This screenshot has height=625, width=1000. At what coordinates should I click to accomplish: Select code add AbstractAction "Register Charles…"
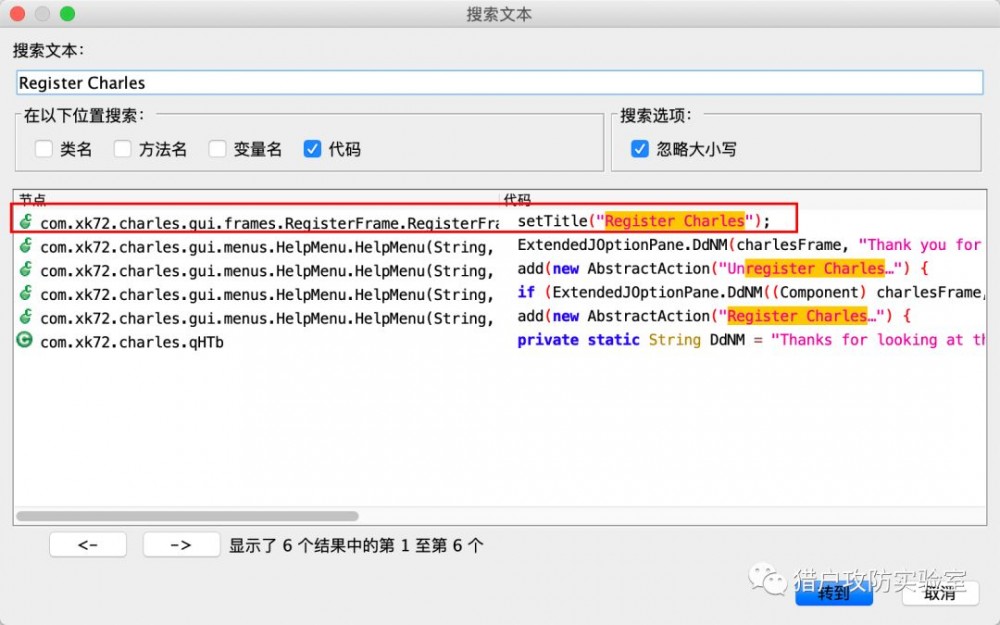(x=714, y=316)
